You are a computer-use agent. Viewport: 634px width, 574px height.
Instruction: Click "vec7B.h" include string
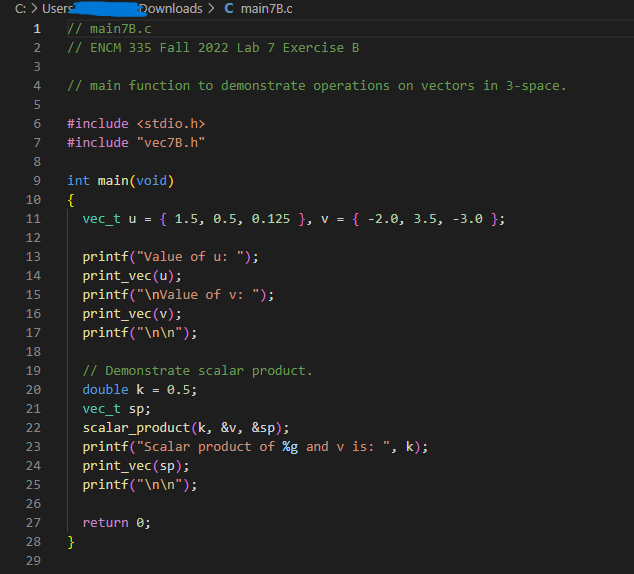(171, 142)
